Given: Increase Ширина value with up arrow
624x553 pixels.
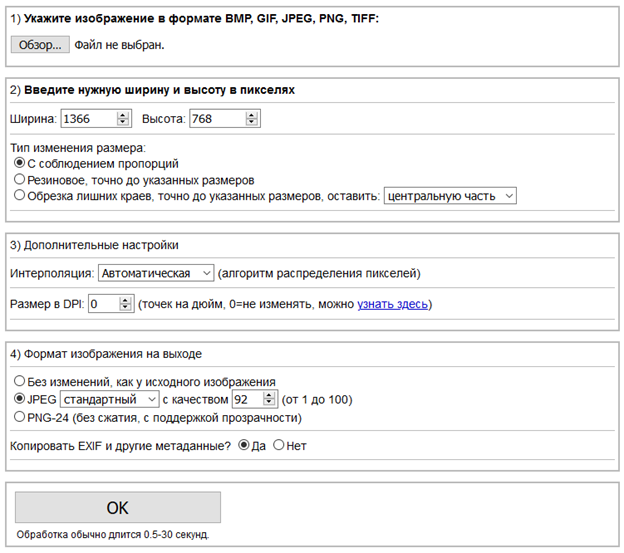Looking at the screenshot, I should pos(123,115).
